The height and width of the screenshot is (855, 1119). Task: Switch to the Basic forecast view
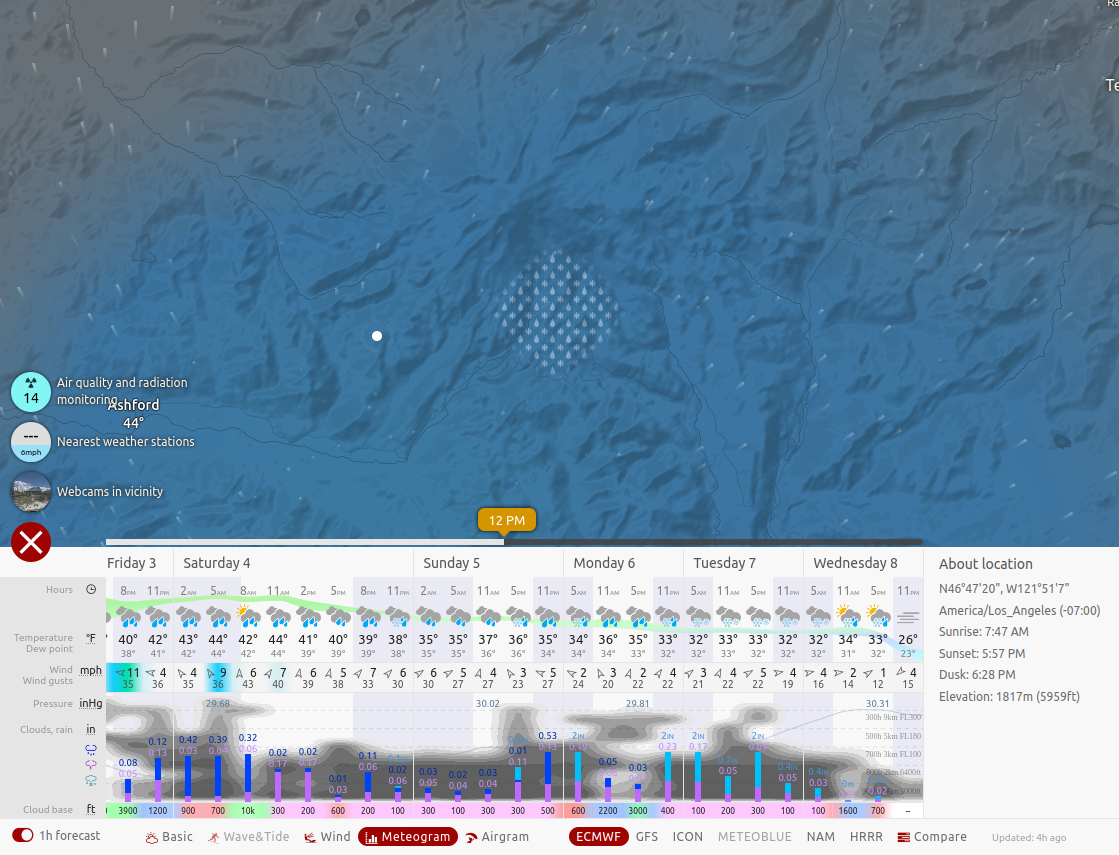pyautogui.click(x=169, y=837)
